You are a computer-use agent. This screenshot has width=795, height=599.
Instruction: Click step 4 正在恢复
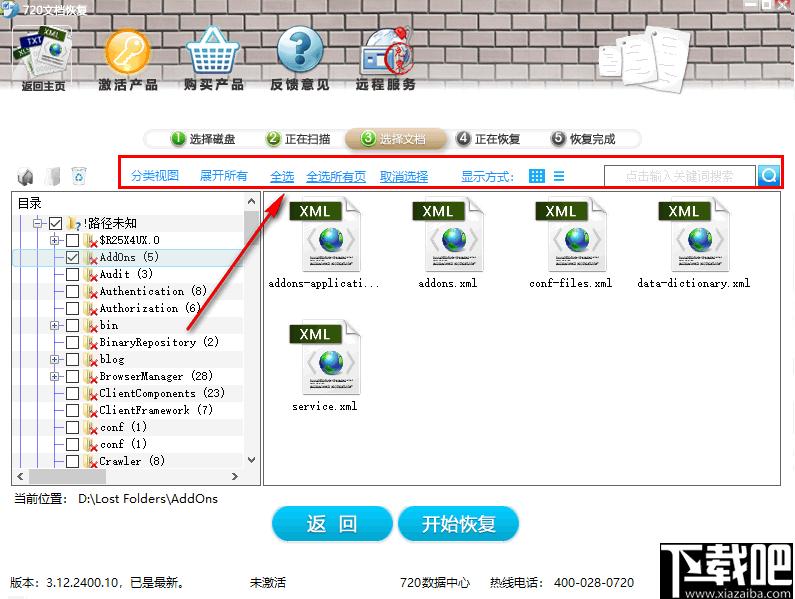[488, 138]
